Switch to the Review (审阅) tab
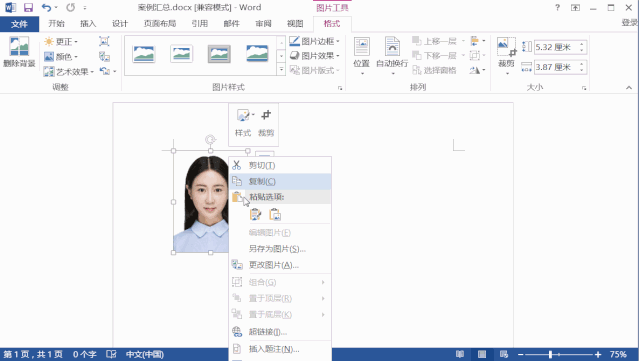Screen dimensions: 639x361 pos(263,24)
